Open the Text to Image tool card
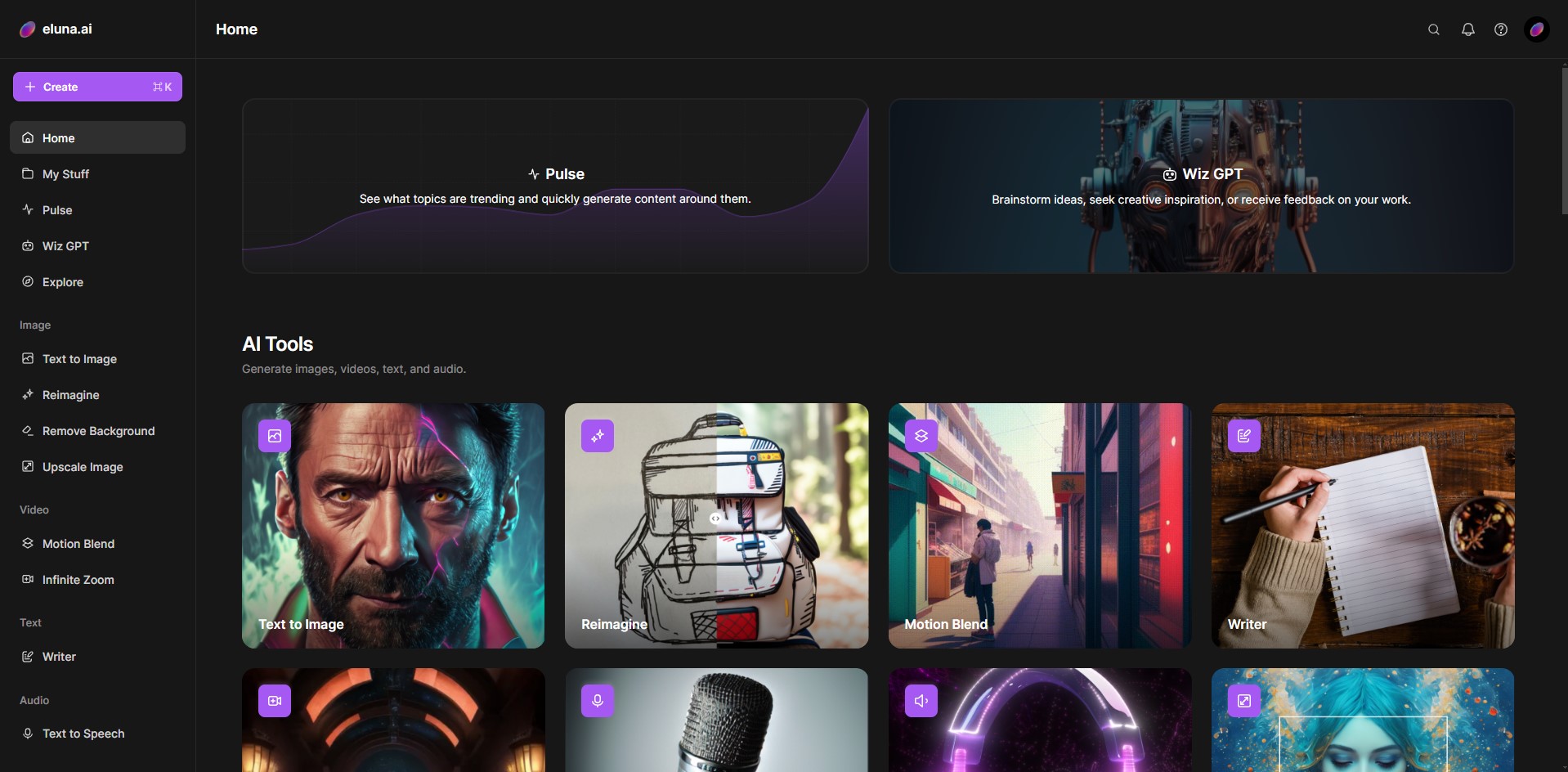 [393, 526]
